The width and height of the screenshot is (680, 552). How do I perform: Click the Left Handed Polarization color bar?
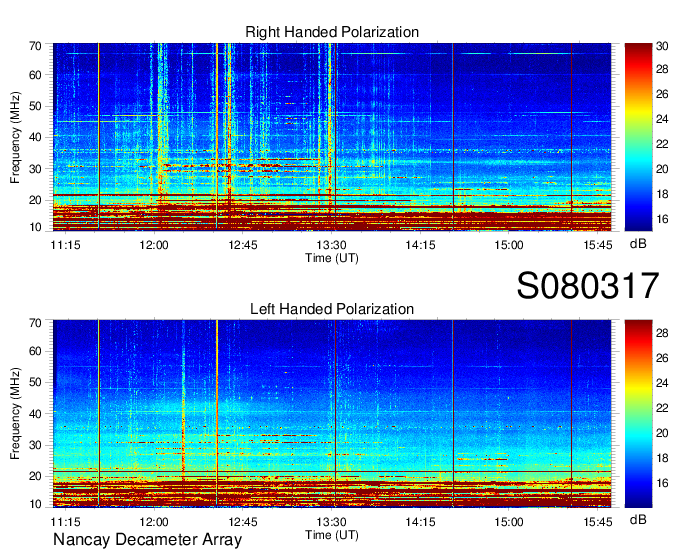[x=638, y=414]
